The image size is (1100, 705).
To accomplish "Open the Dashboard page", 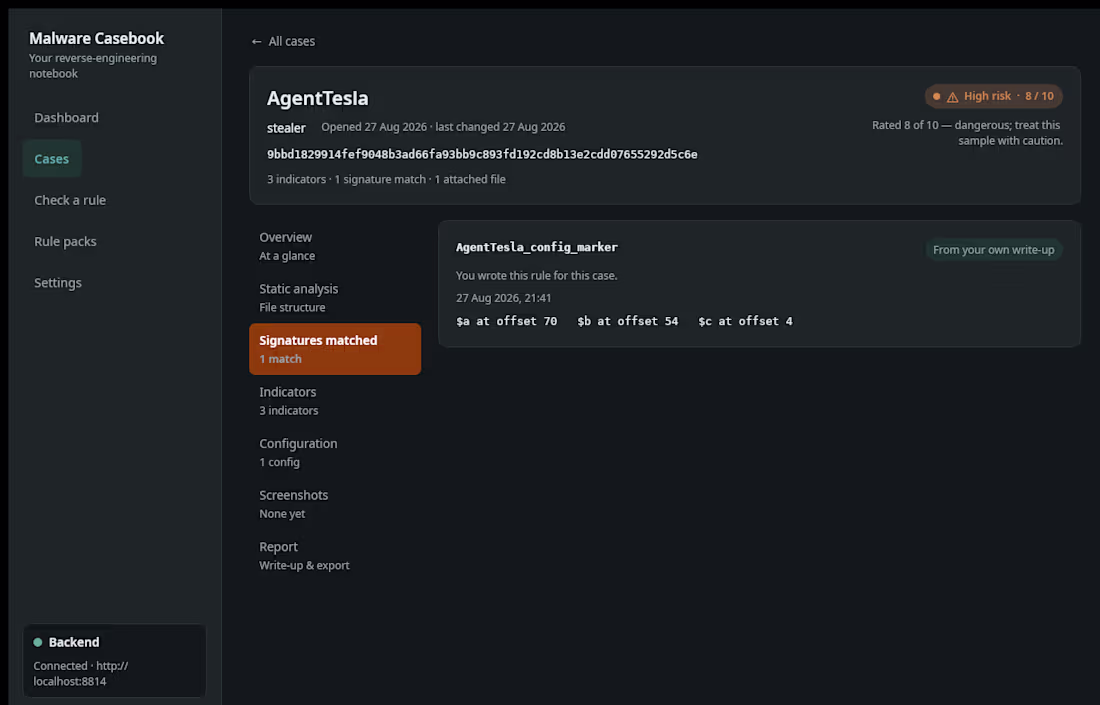I will tap(67, 118).
